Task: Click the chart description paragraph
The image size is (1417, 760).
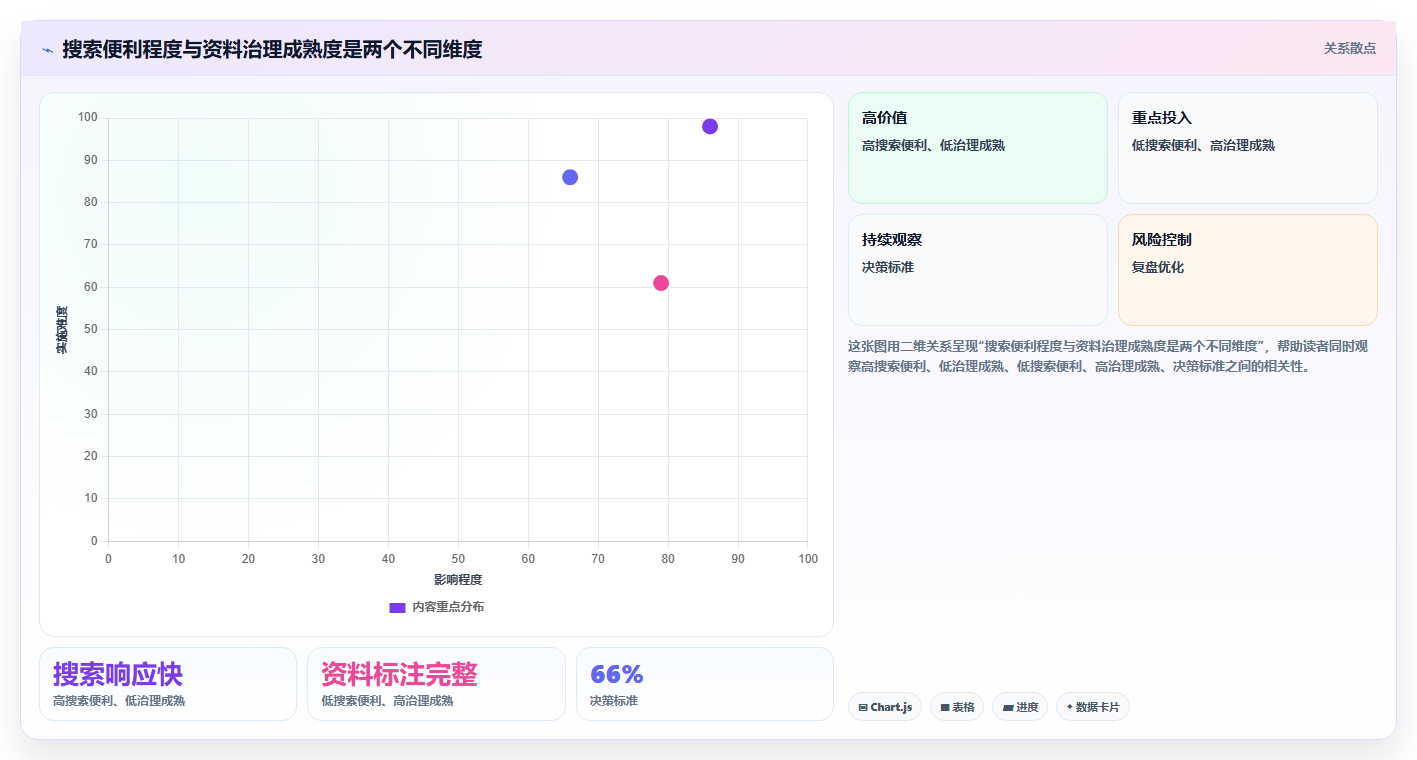Action: 1112,356
